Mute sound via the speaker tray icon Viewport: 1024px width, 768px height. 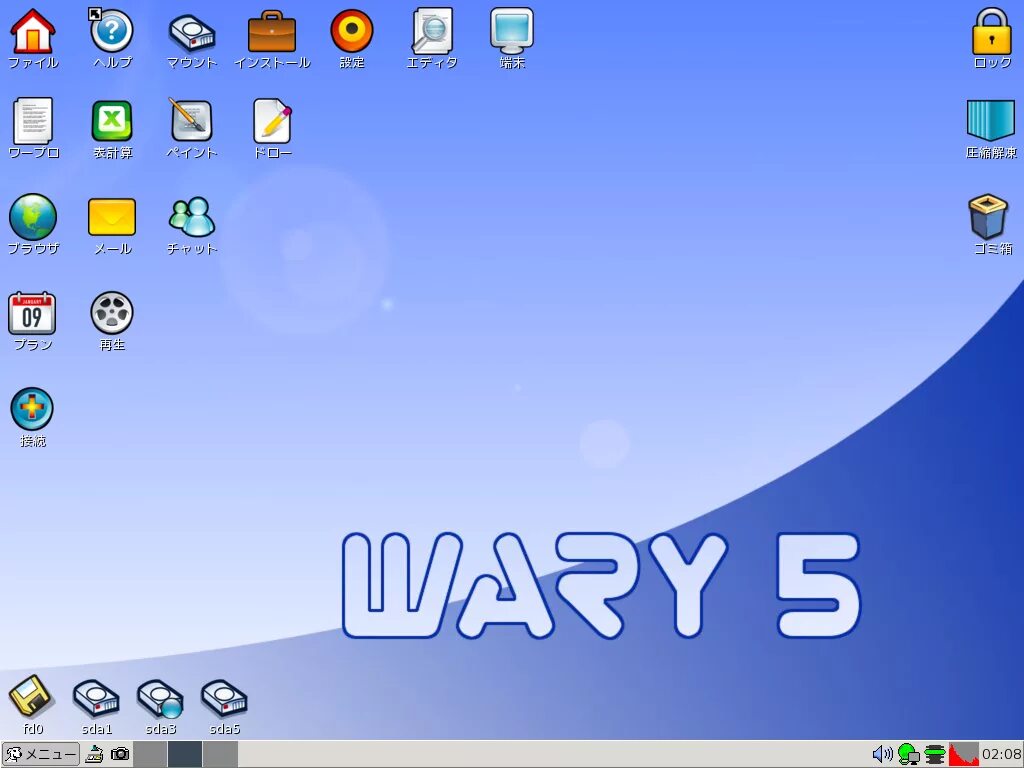(x=881, y=754)
